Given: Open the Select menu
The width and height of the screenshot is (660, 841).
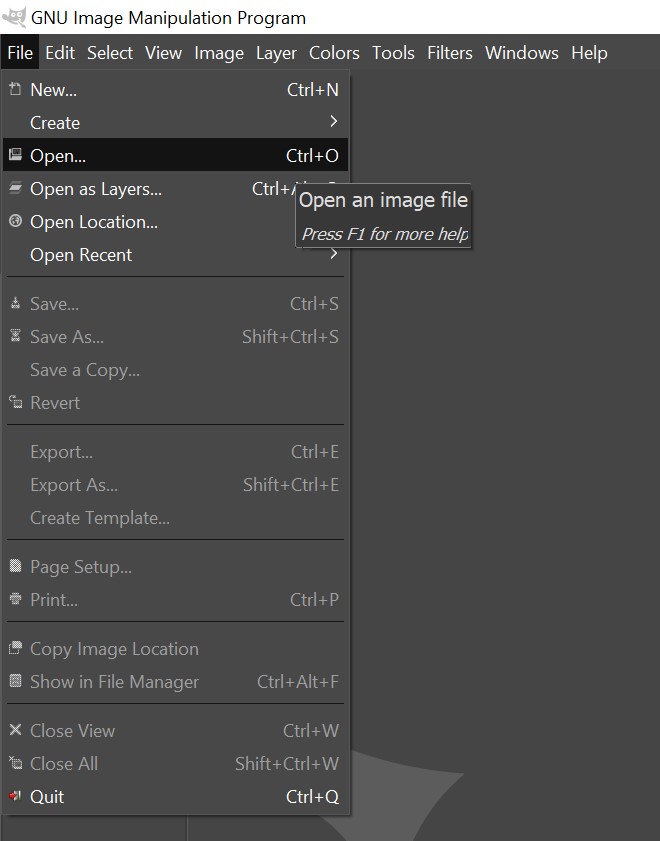Looking at the screenshot, I should (x=110, y=53).
